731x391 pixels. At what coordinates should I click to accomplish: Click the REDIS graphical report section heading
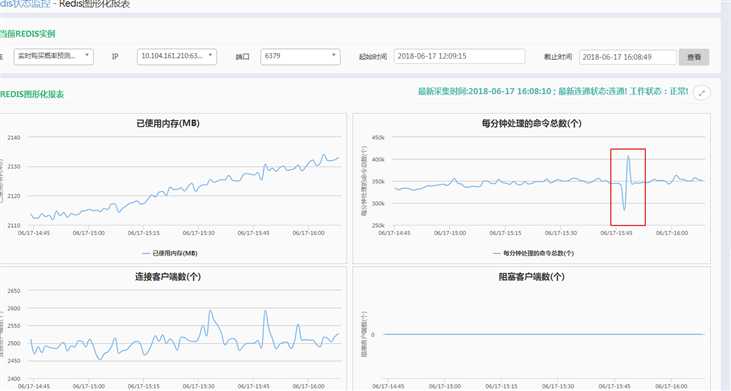pyautogui.click(x=32, y=94)
